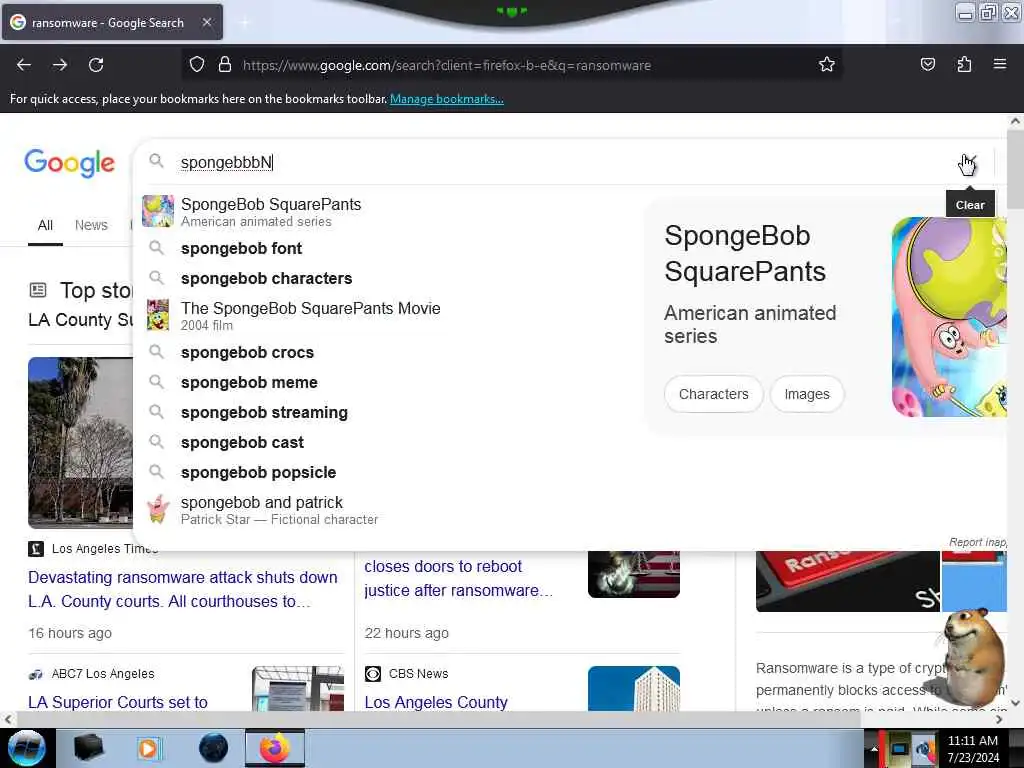Click the hamster desktop character
1024x768 pixels.
973,656
